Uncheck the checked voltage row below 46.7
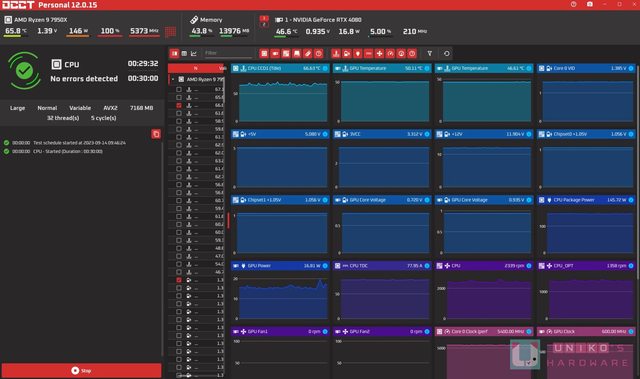The width and height of the screenshot is (640, 379). click(179, 280)
